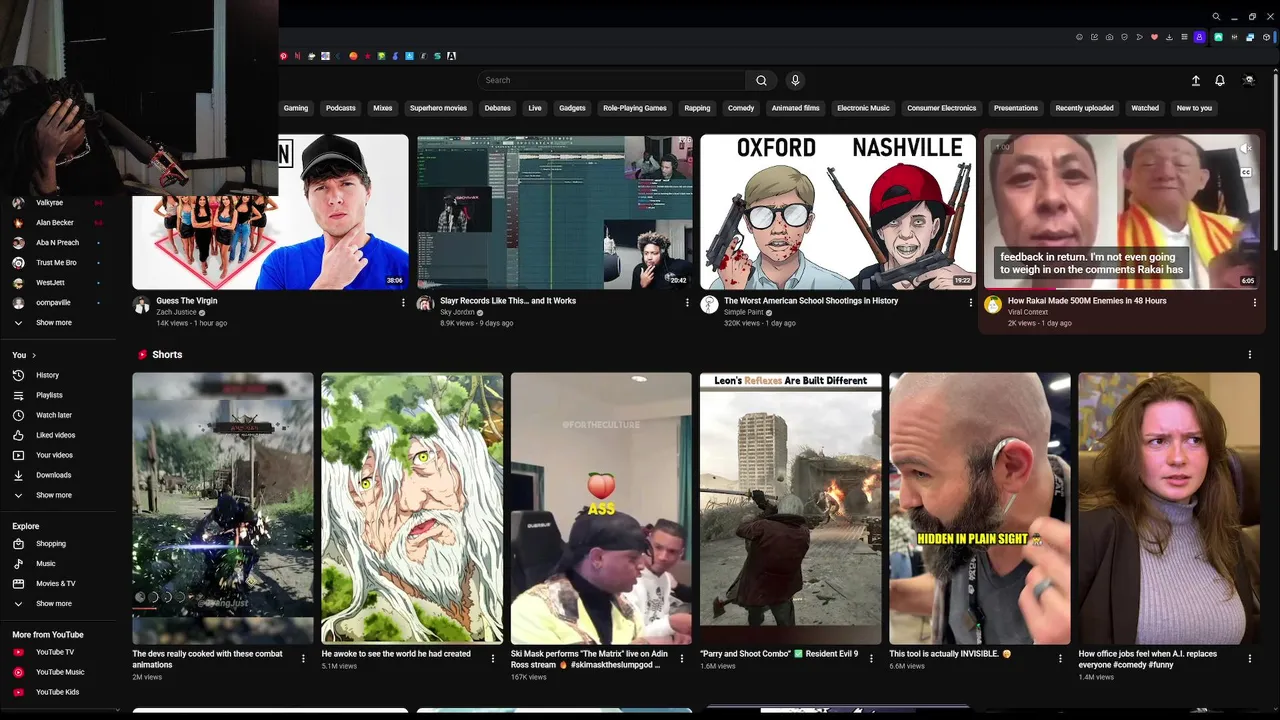The image size is (1280, 720).
Task: Select the Live filter chip
Action: (x=535, y=108)
